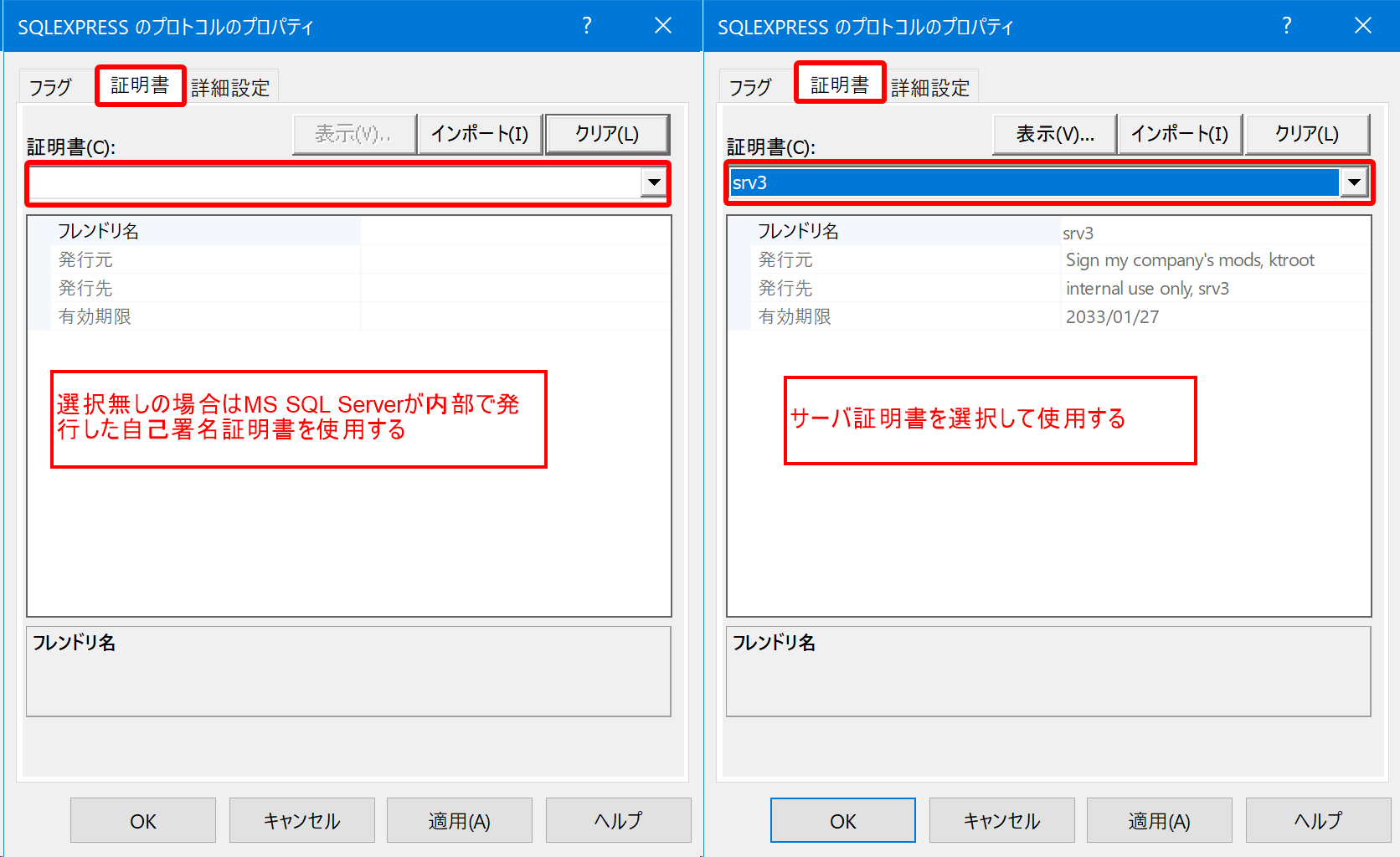Click the srv3 certificate combo box field
This screenshot has height=857, width=1400.
(1034, 182)
